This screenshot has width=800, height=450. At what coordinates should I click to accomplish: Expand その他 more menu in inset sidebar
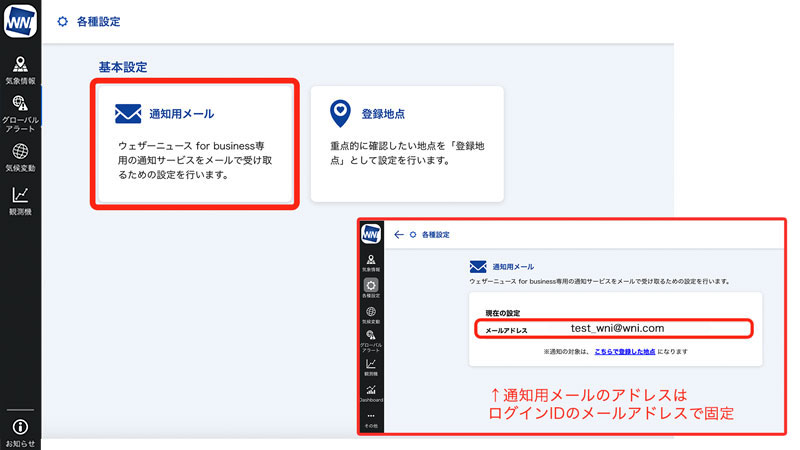coord(371,418)
